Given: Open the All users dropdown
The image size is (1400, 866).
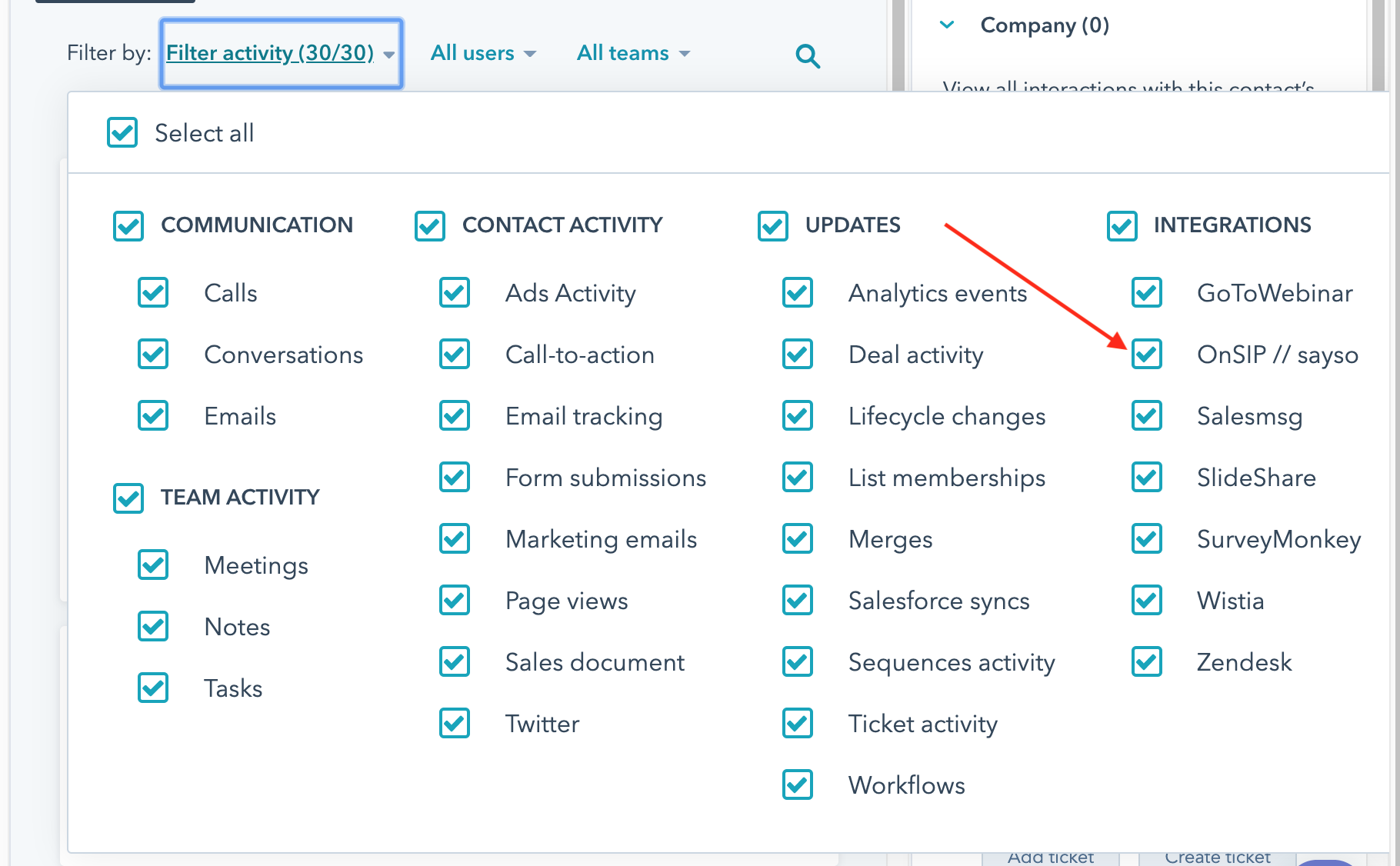Looking at the screenshot, I should 483,53.
